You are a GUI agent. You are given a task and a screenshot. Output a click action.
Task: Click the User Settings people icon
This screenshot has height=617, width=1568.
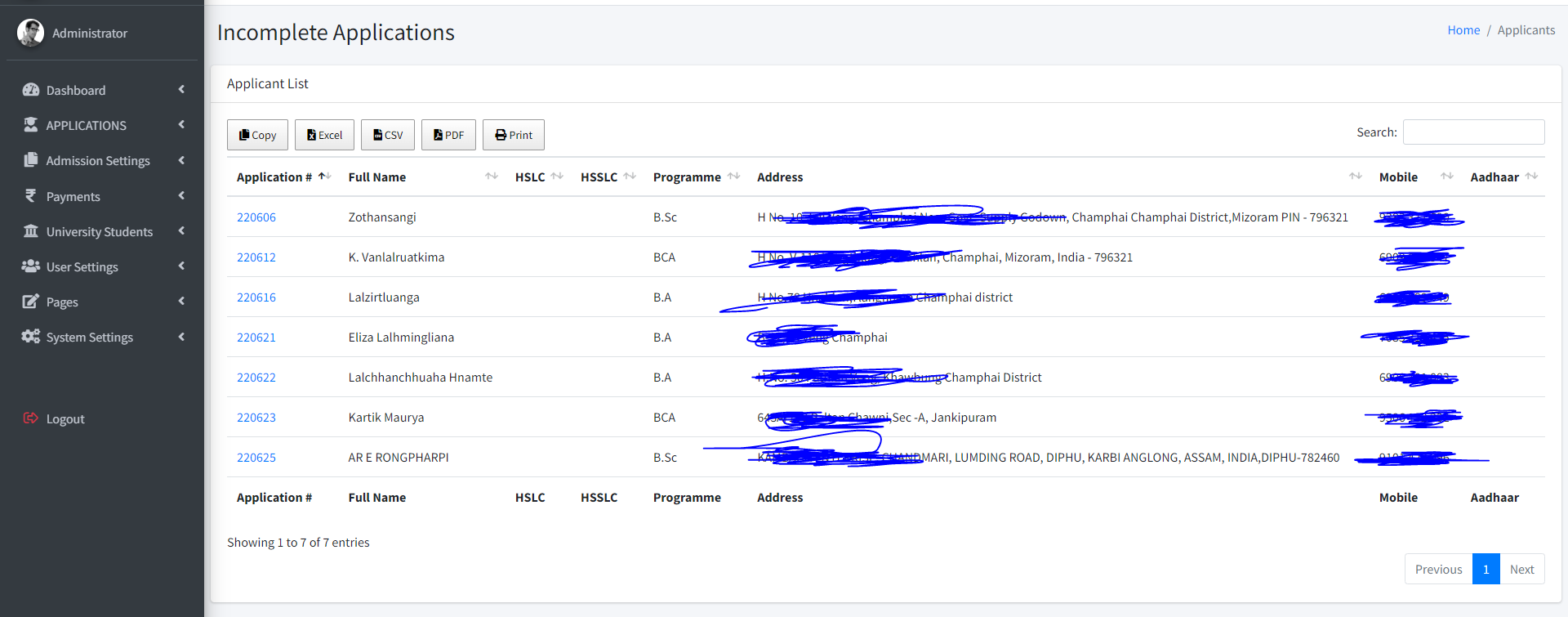click(31, 266)
